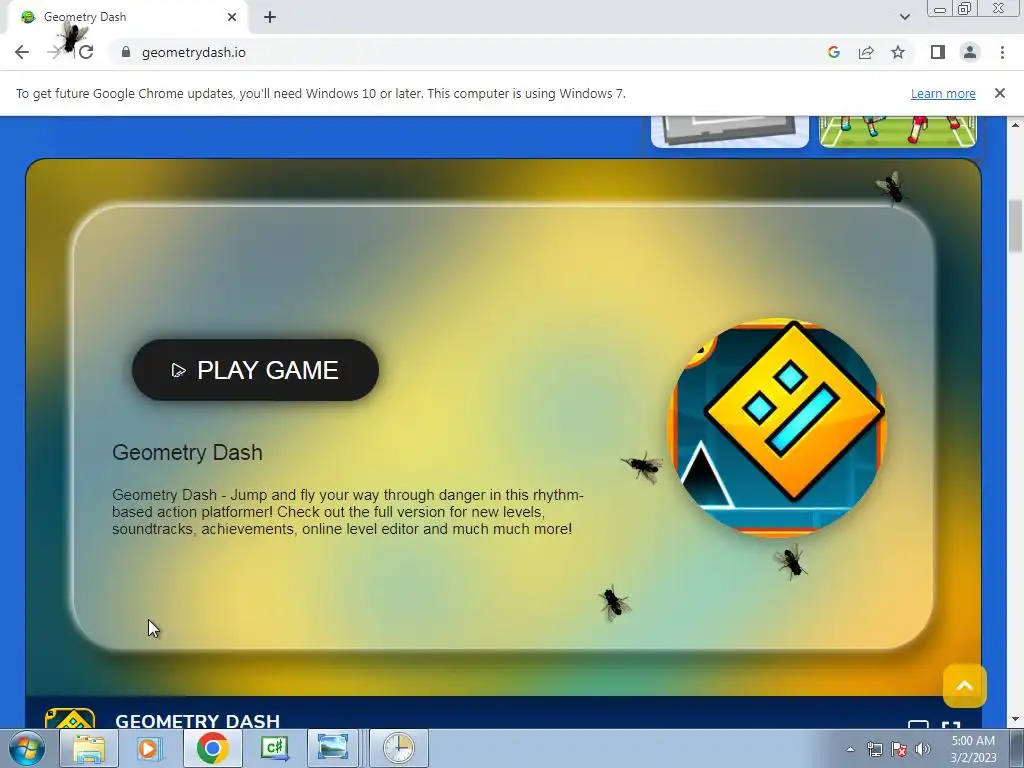Open Google search icon in address bar
The image size is (1024, 768).
coord(833,52)
